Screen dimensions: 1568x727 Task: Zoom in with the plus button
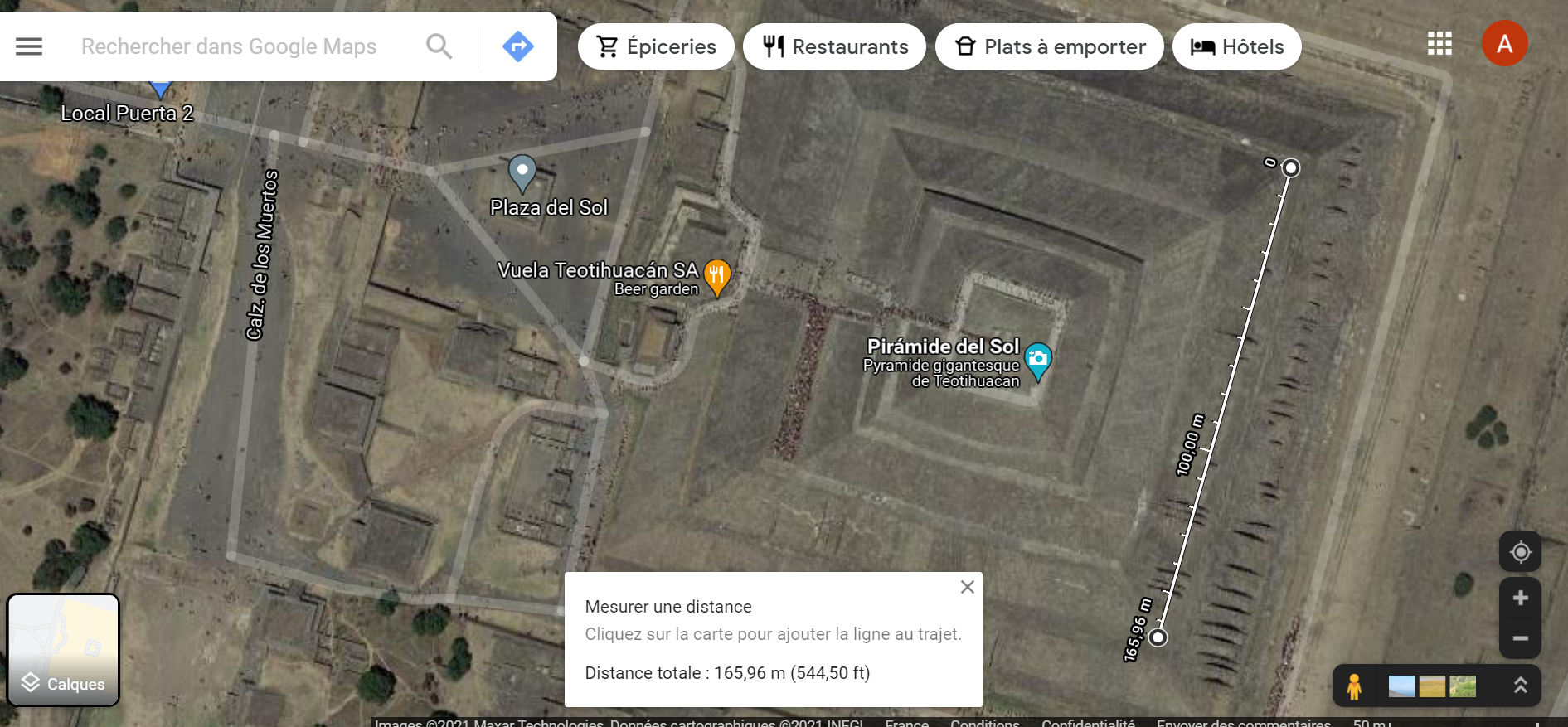click(x=1520, y=598)
